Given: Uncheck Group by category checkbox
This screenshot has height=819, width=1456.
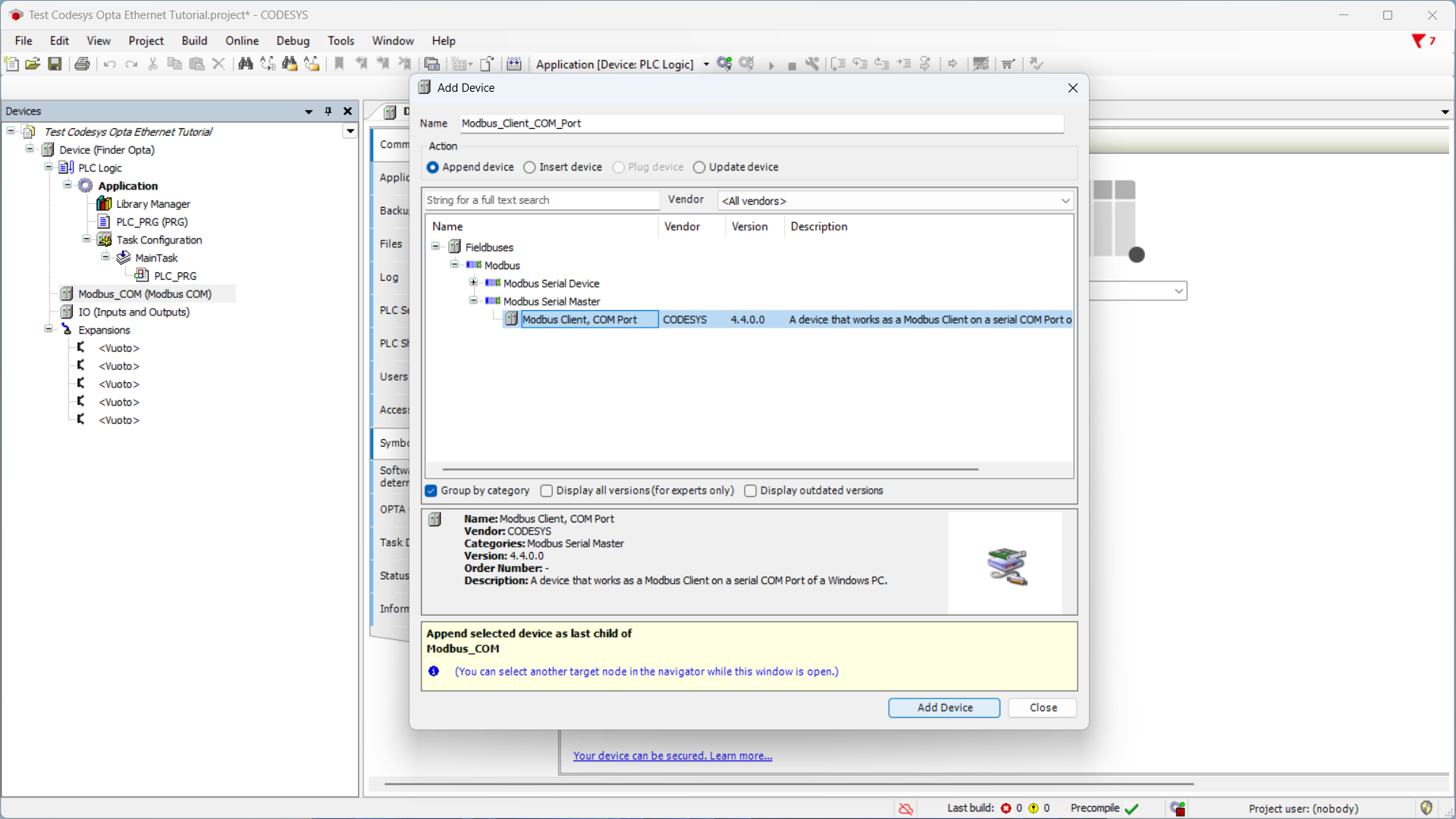Looking at the screenshot, I should point(431,491).
